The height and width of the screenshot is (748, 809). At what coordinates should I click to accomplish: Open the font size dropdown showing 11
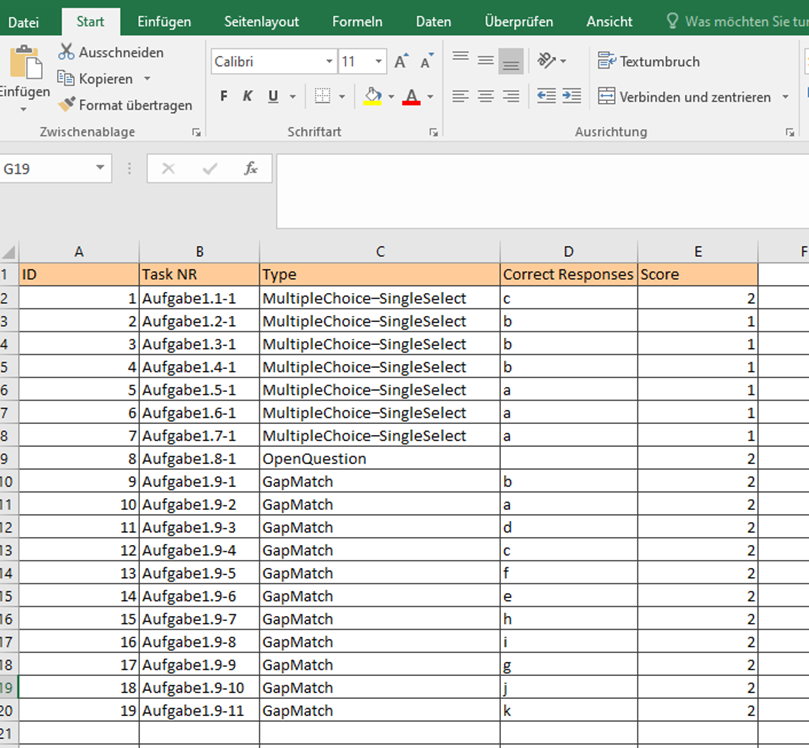tap(380, 61)
